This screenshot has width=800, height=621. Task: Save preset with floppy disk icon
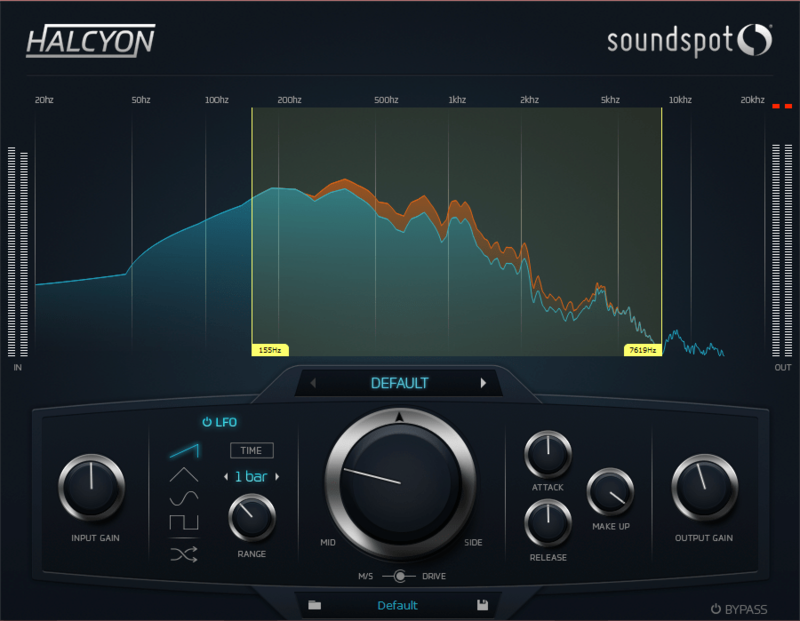coord(482,605)
